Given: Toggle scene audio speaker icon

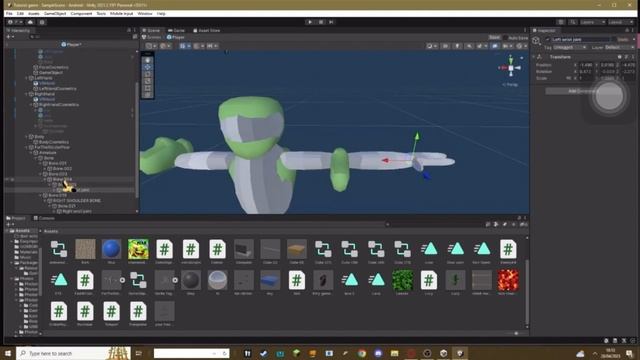Looking at the screenshot, I should point(469,46).
